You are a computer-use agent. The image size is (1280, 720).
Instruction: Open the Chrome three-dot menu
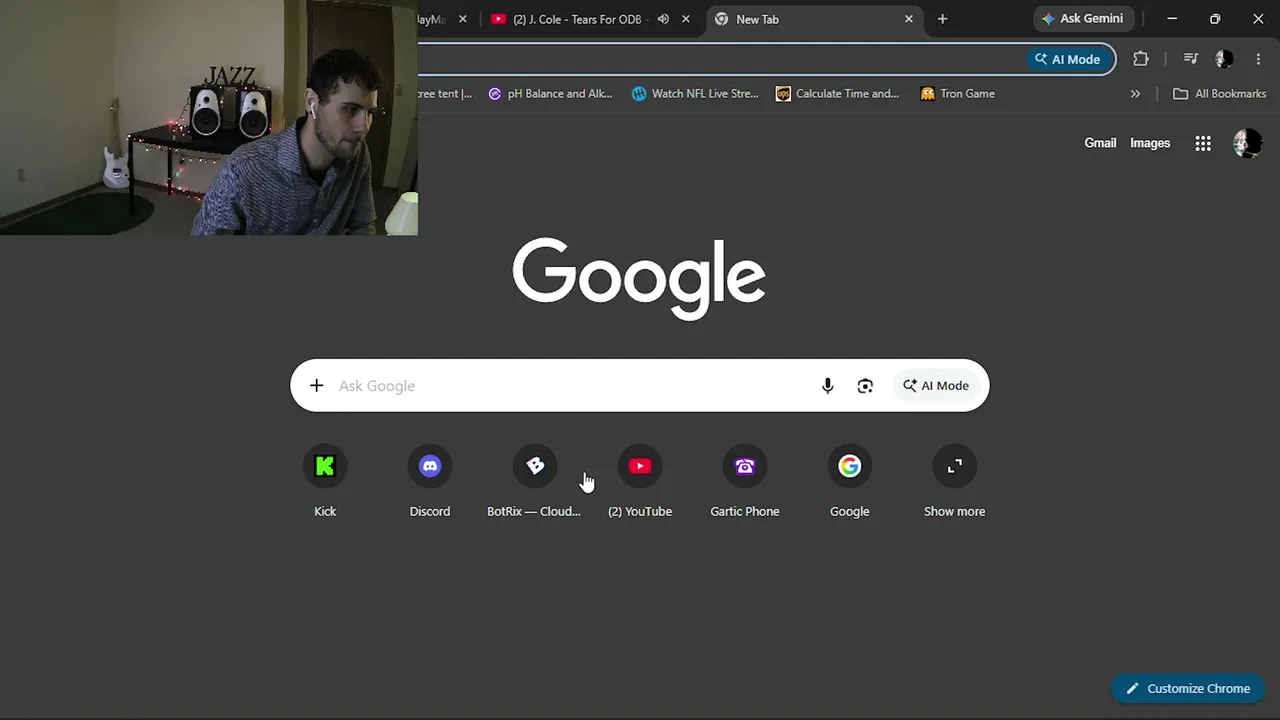[1258, 59]
